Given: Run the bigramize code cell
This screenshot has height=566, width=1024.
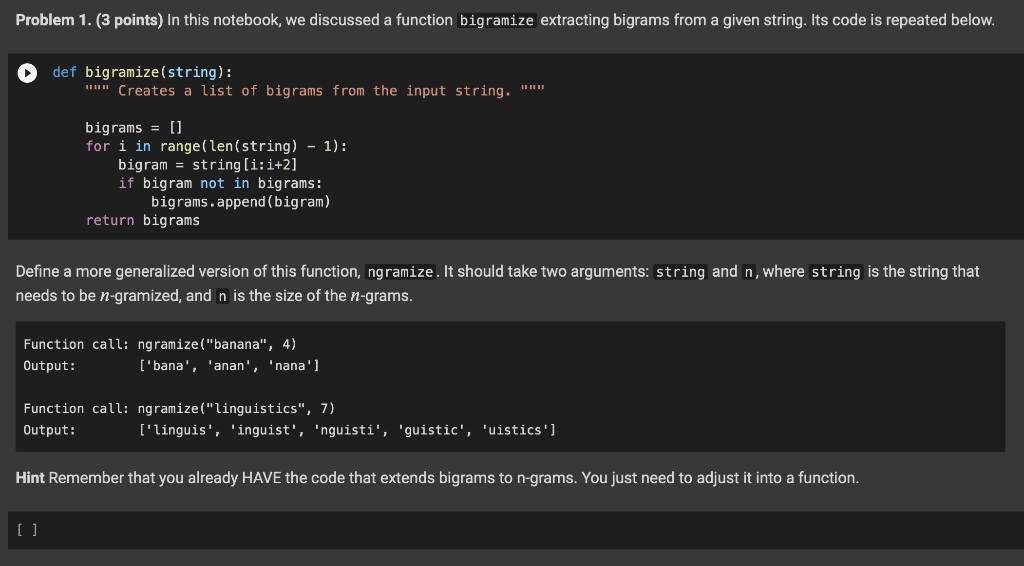Looking at the screenshot, I should 27,72.
